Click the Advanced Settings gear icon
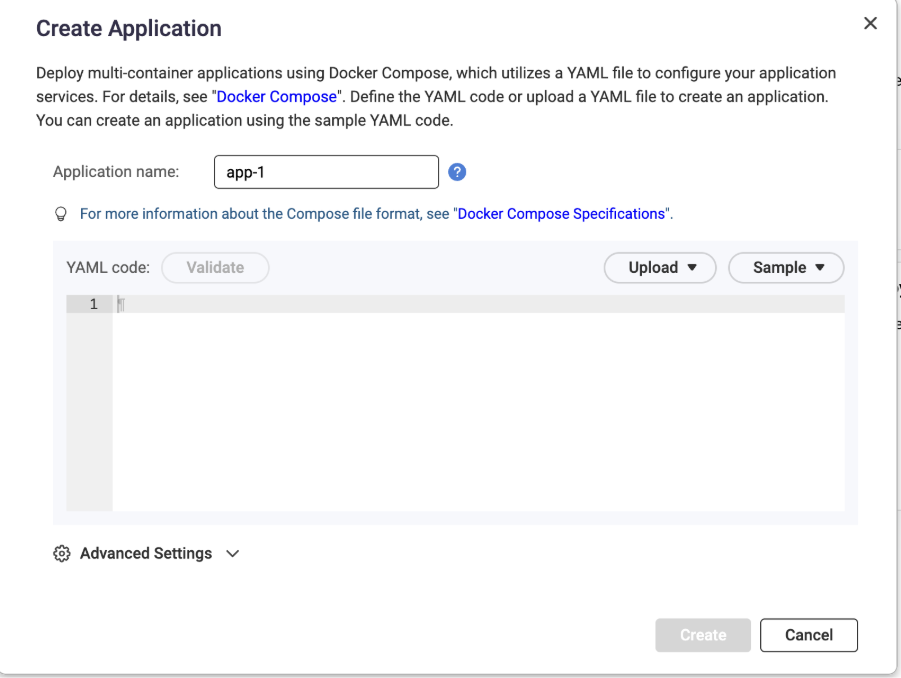Screen dimensions: 901x678 (x=61, y=553)
